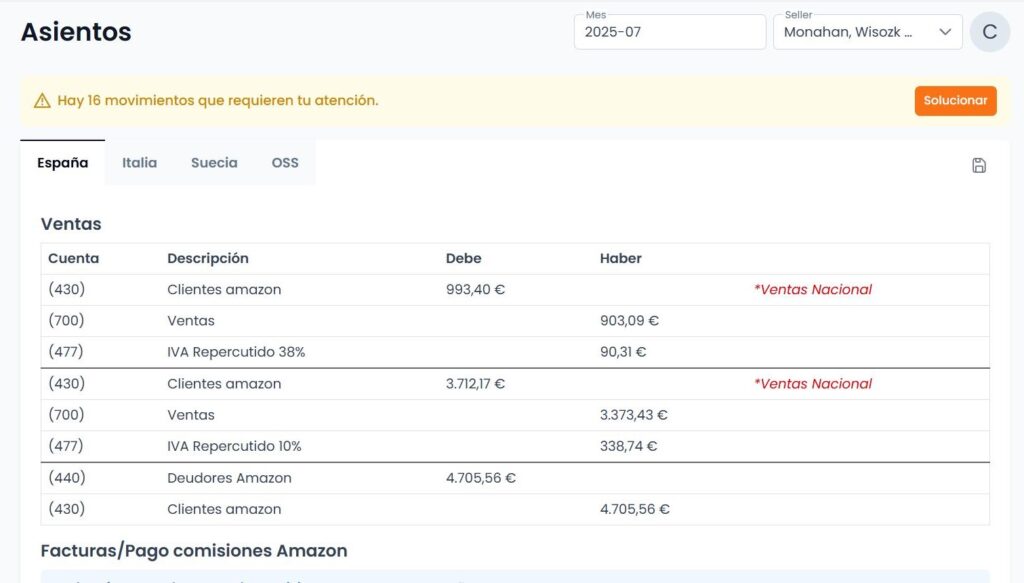This screenshot has width=1024, height=583.
Task: Click the save disk icon
Action: pos(978,165)
